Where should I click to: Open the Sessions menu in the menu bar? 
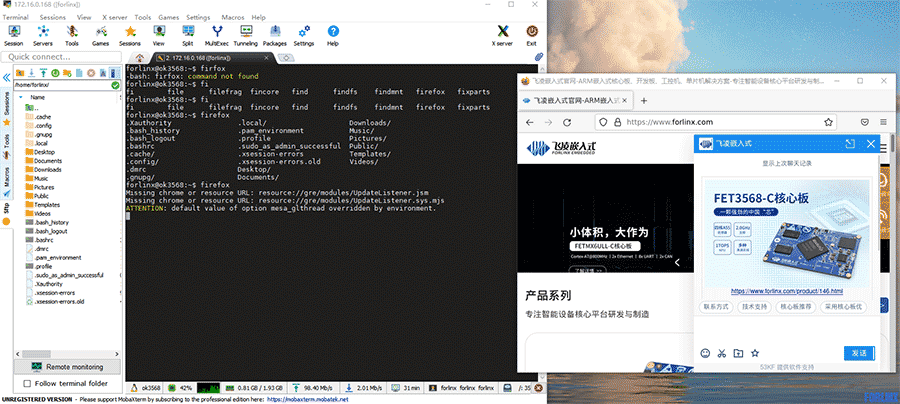click(53, 17)
